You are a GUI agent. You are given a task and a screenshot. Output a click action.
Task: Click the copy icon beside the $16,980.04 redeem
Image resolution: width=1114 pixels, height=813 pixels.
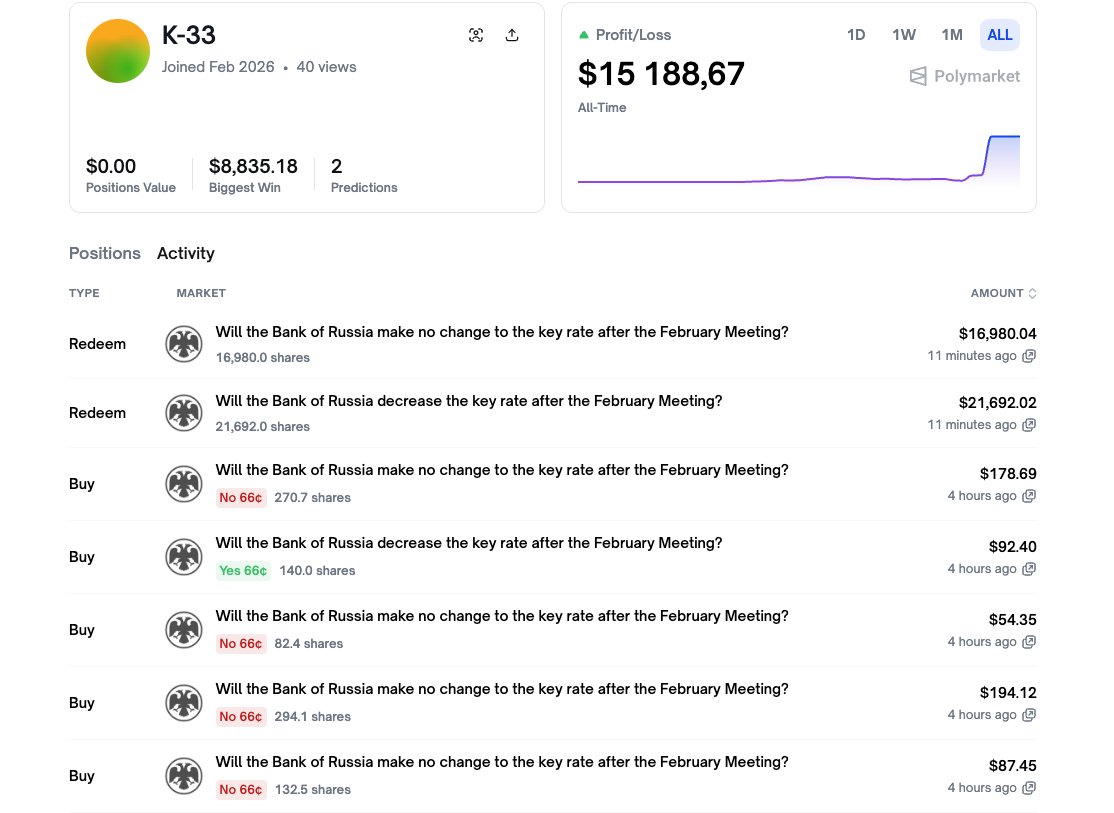(x=1029, y=356)
